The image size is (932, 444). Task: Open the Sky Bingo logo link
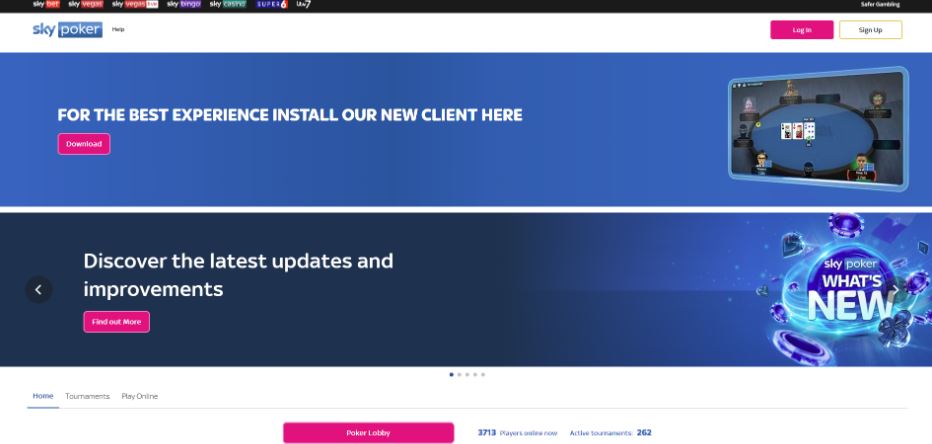pyautogui.click(x=184, y=4)
